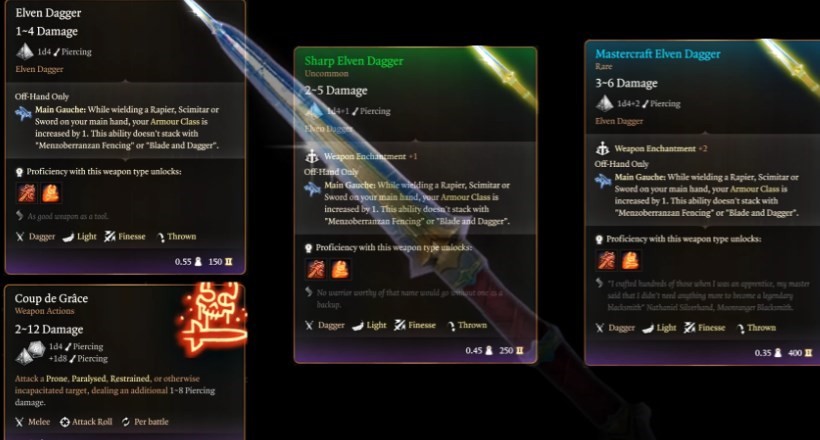Click the Coup de Grâce title

51,298
